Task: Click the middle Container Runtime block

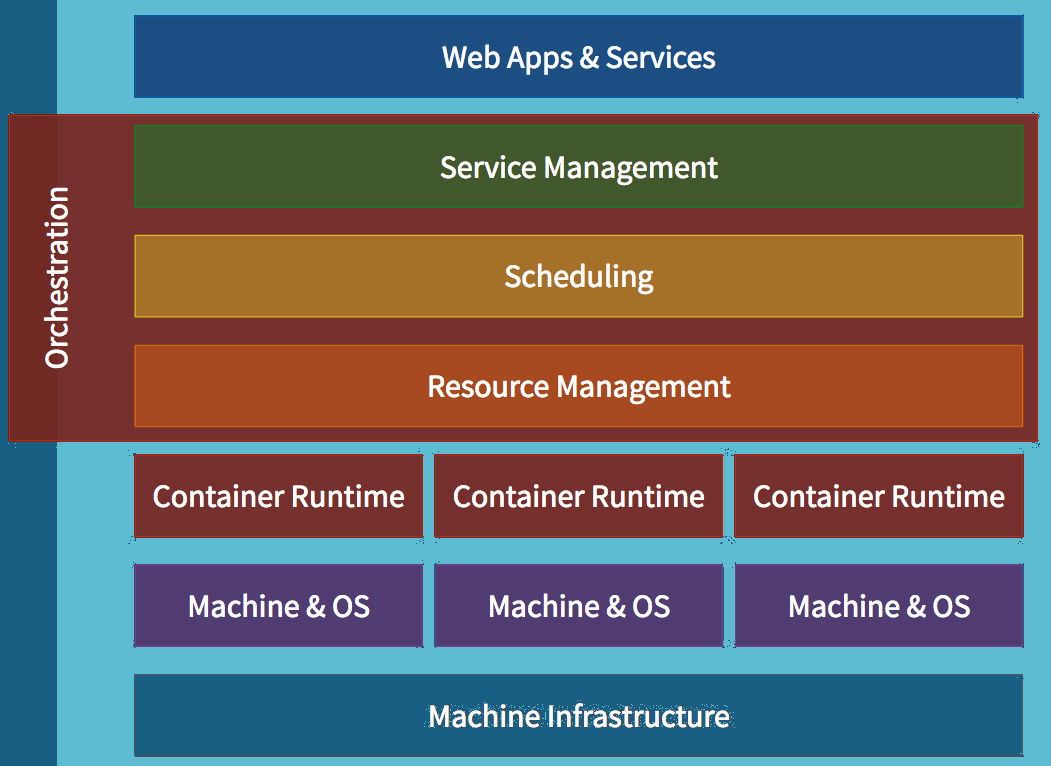Action: click(578, 495)
